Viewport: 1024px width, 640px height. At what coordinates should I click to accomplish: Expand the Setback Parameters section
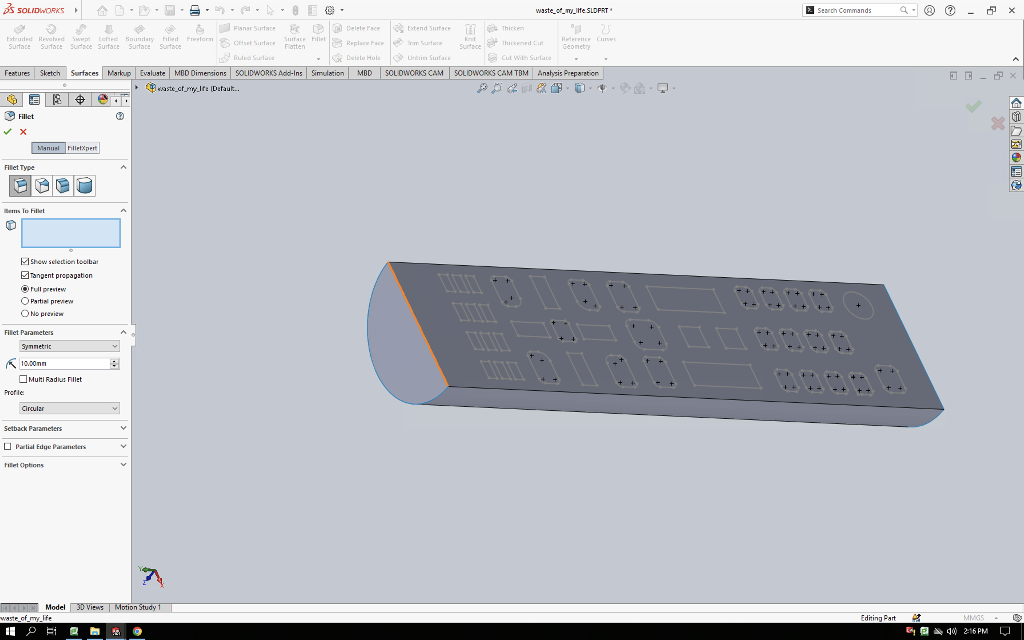pos(123,428)
